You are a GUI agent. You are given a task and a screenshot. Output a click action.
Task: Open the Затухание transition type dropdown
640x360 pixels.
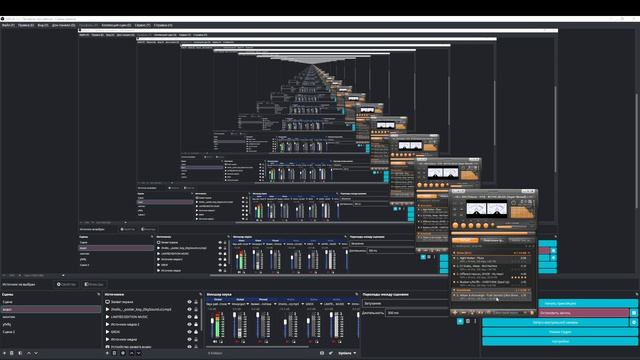coord(405,304)
